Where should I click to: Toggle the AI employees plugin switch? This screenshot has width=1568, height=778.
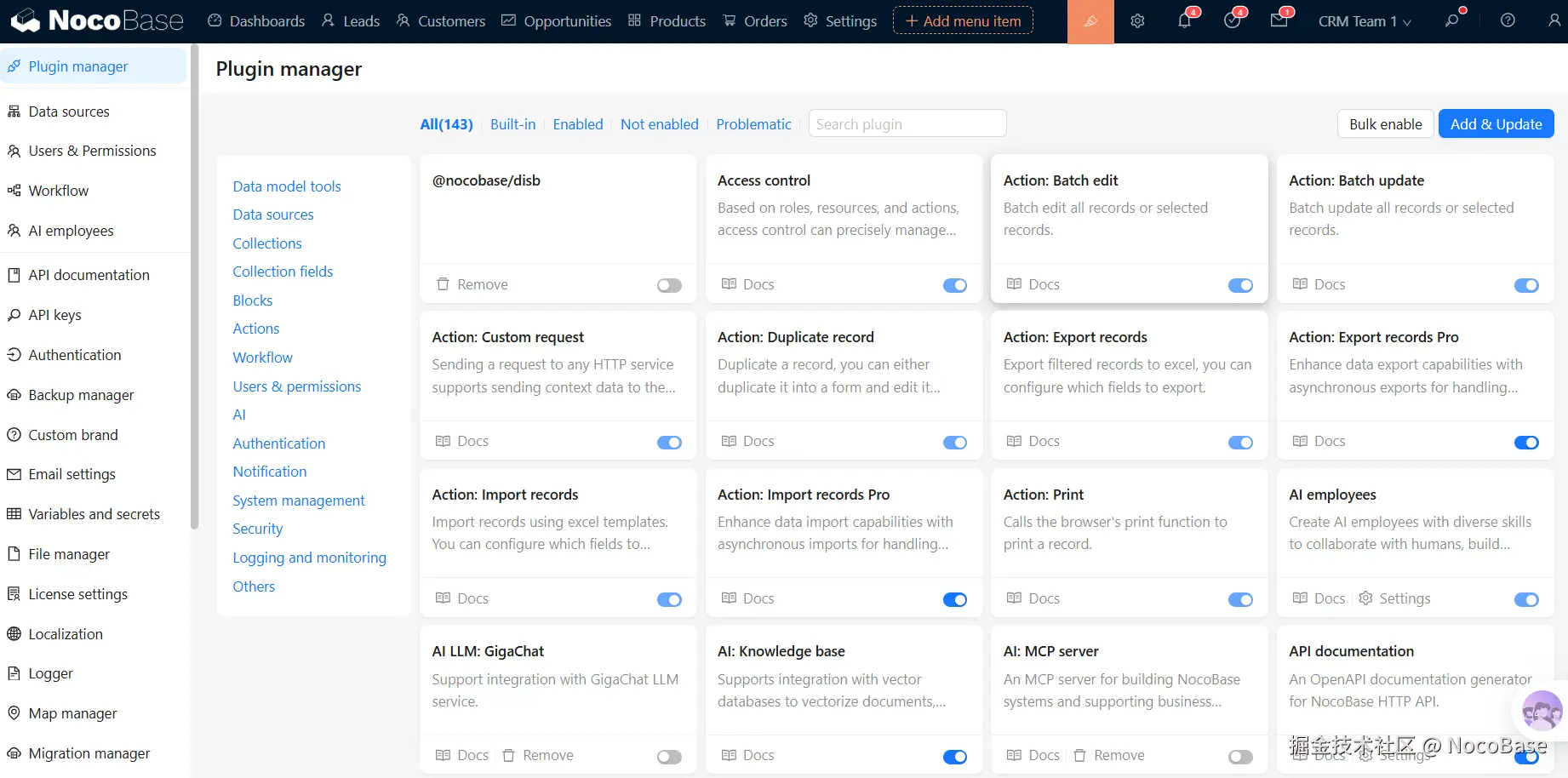(x=1526, y=600)
